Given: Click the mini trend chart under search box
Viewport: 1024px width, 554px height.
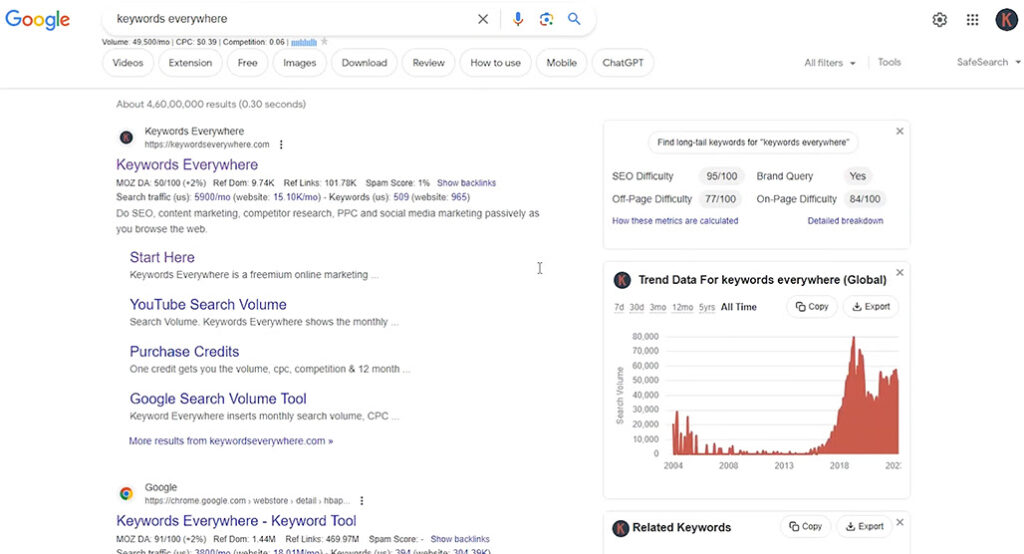Looking at the screenshot, I should point(304,42).
